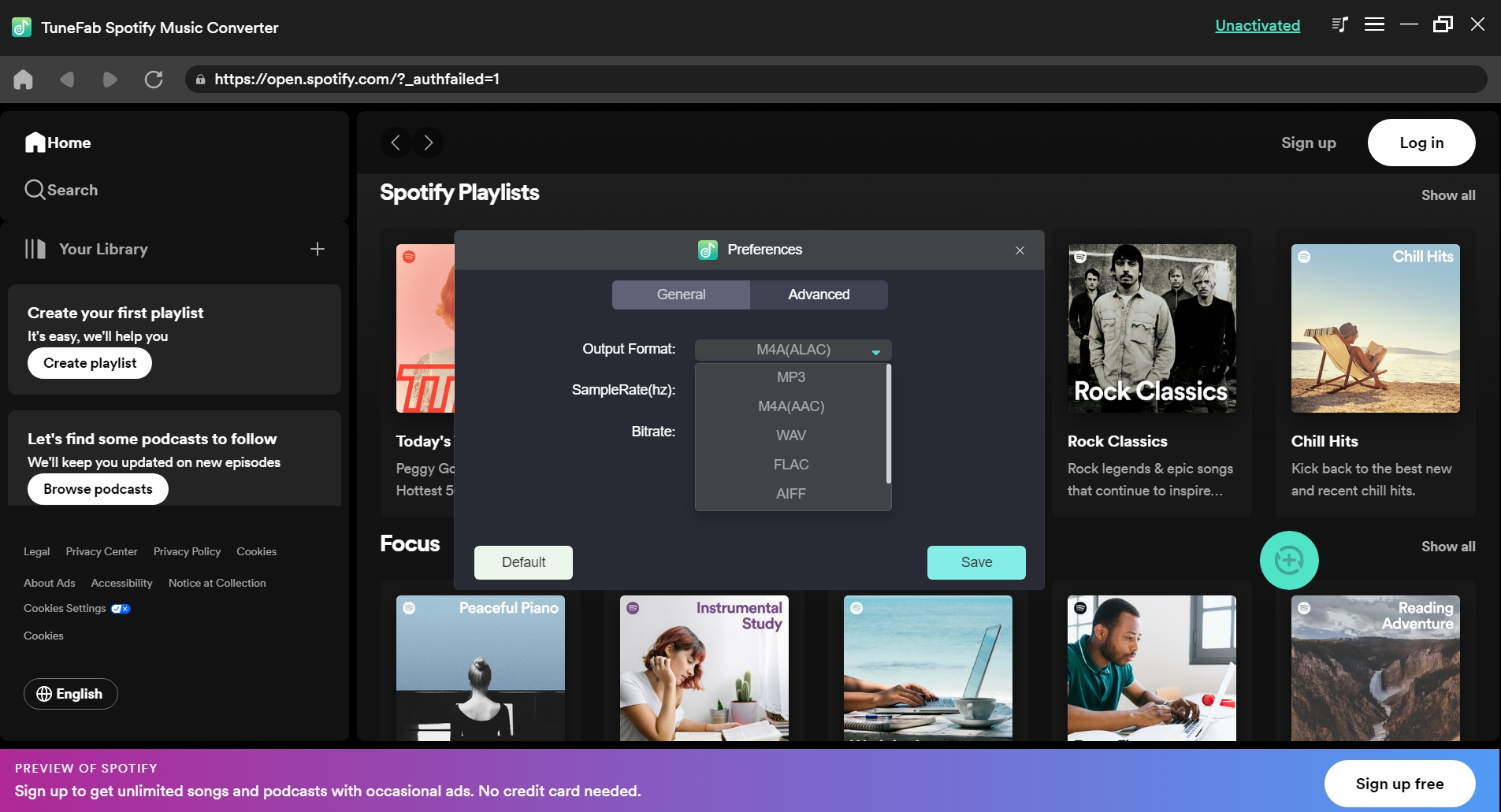
Task: Open Chill Hits playlist cover
Action: pos(1376,328)
